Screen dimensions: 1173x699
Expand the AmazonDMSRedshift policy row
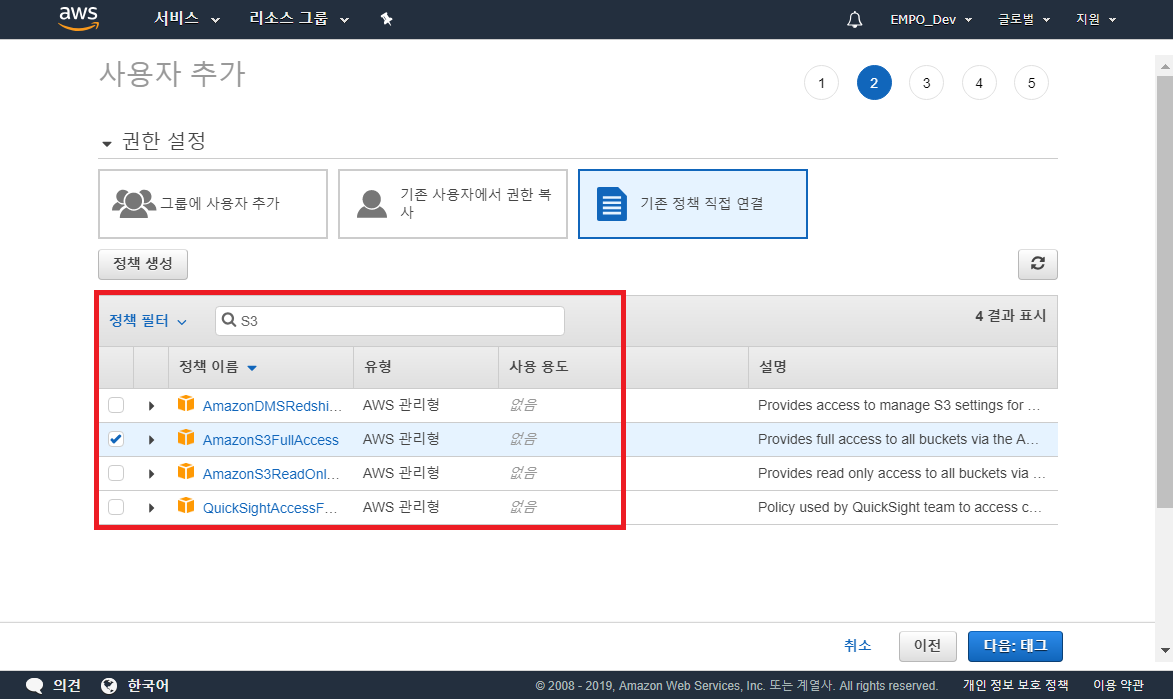(x=151, y=406)
